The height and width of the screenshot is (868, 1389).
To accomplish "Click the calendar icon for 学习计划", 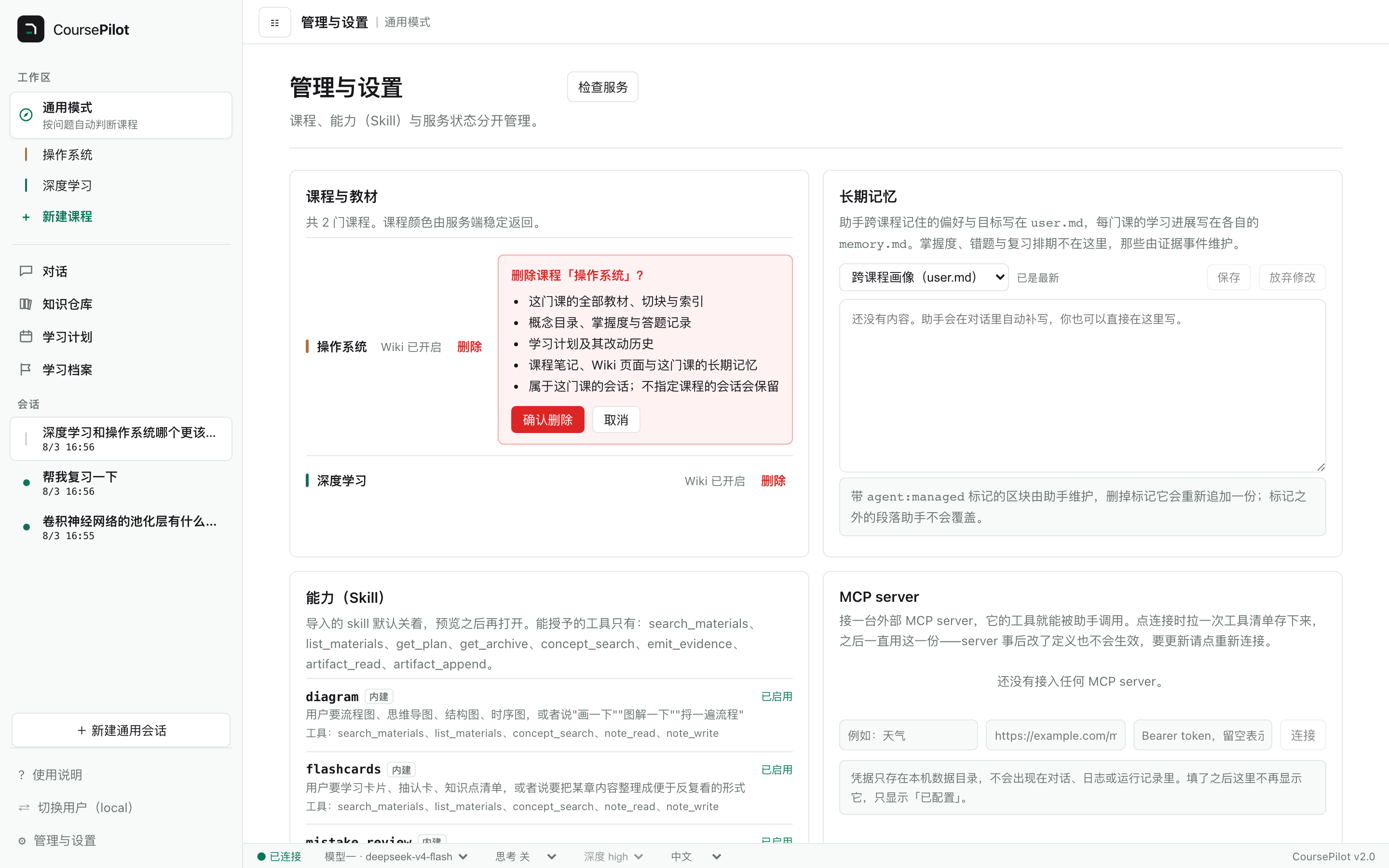I will coord(26,337).
